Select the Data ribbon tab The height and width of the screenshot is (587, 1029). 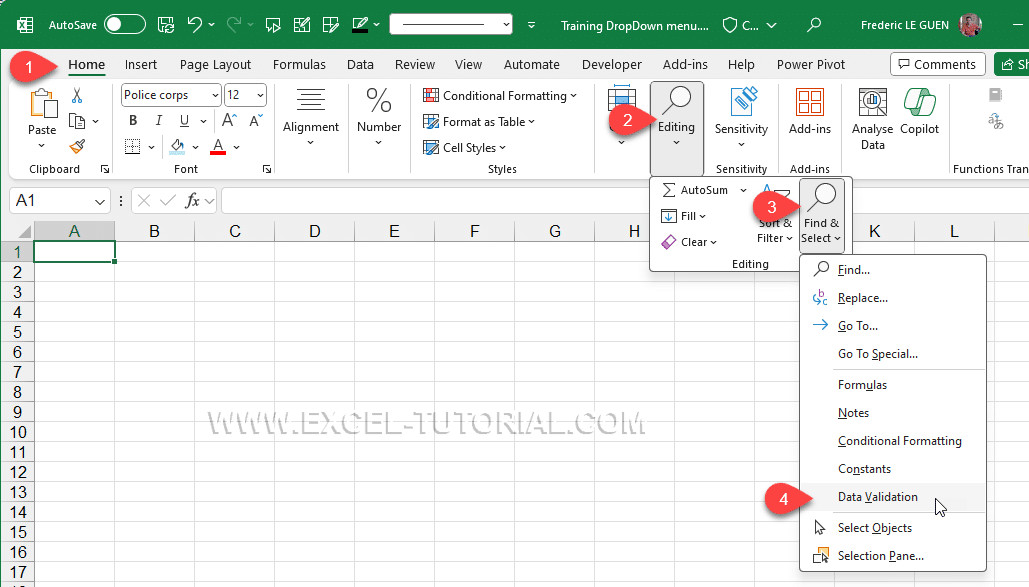(x=360, y=64)
